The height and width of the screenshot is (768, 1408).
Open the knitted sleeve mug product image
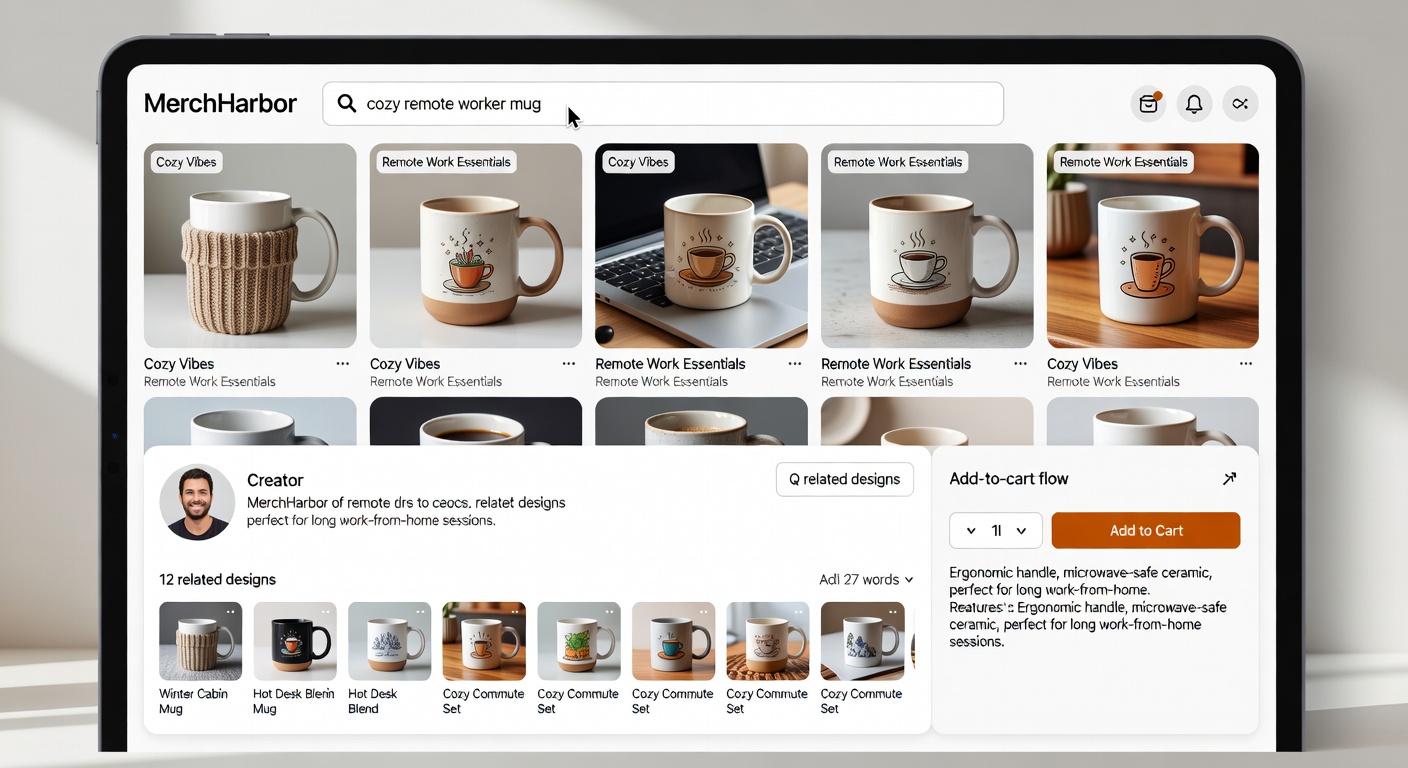coord(250,246)
